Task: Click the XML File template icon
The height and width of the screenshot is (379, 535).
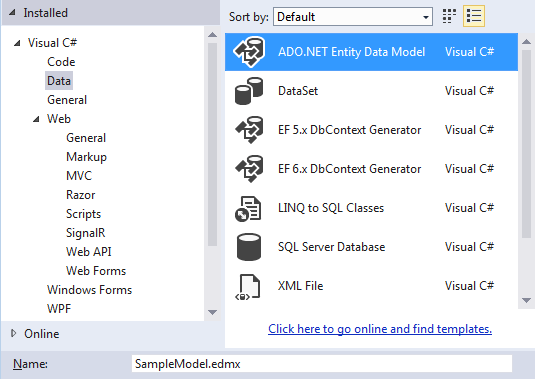Action: pyautogui.click(x=248, y=287)
